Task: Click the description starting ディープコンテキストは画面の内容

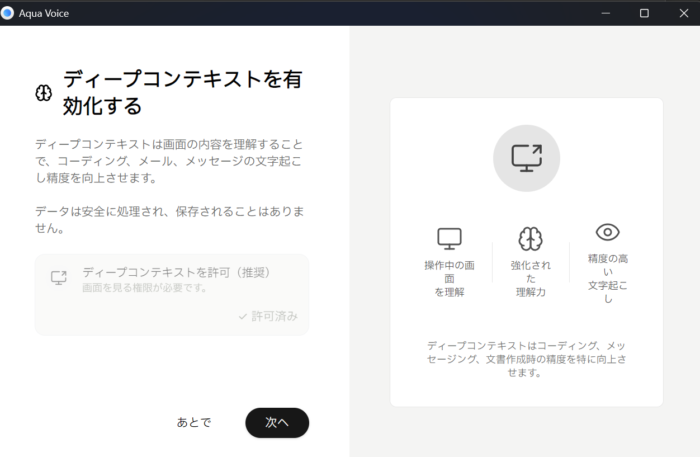Action: point(169,161)
